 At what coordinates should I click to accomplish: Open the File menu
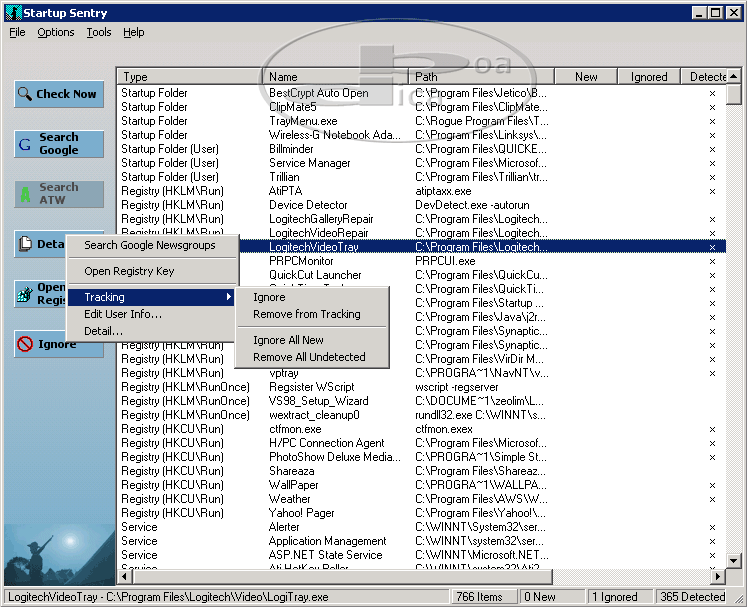point(17,32)
